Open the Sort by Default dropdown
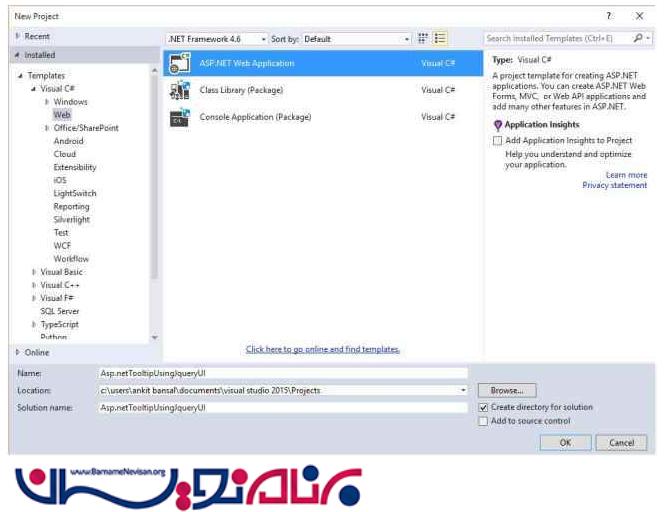The image size is (665, 512). point(356,39)
